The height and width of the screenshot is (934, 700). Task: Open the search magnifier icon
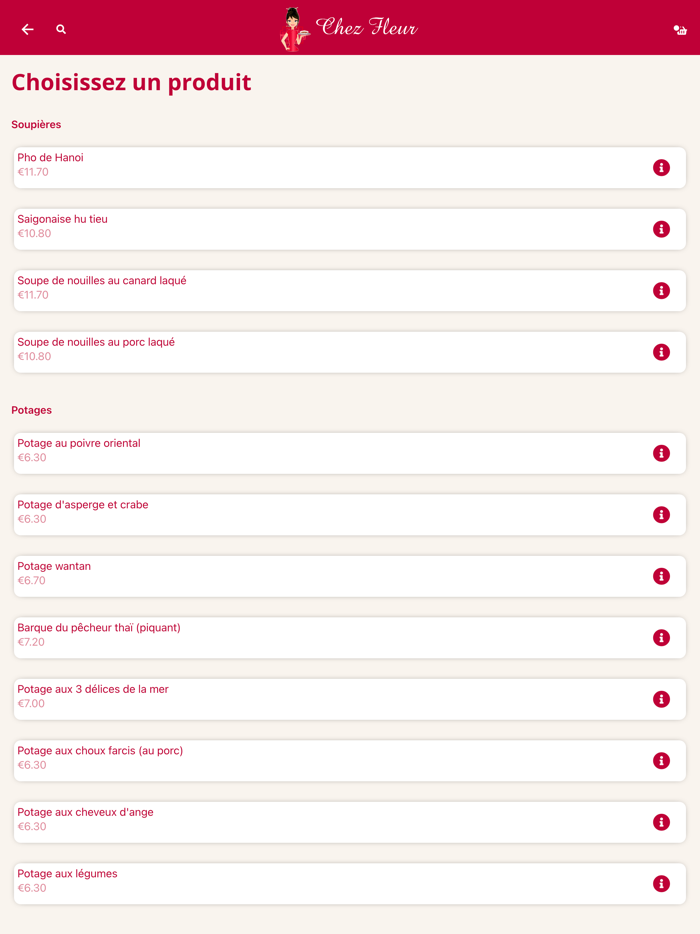61,30
